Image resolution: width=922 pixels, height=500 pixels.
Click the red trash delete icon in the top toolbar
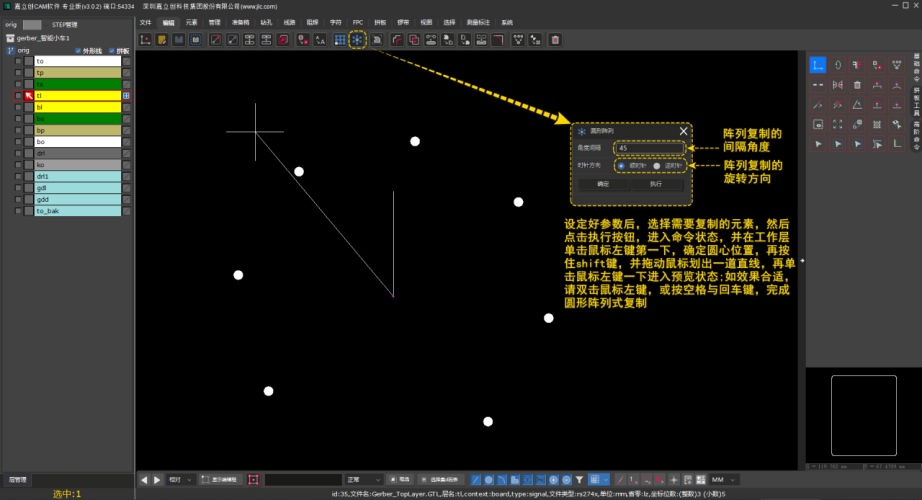(555, 40)
